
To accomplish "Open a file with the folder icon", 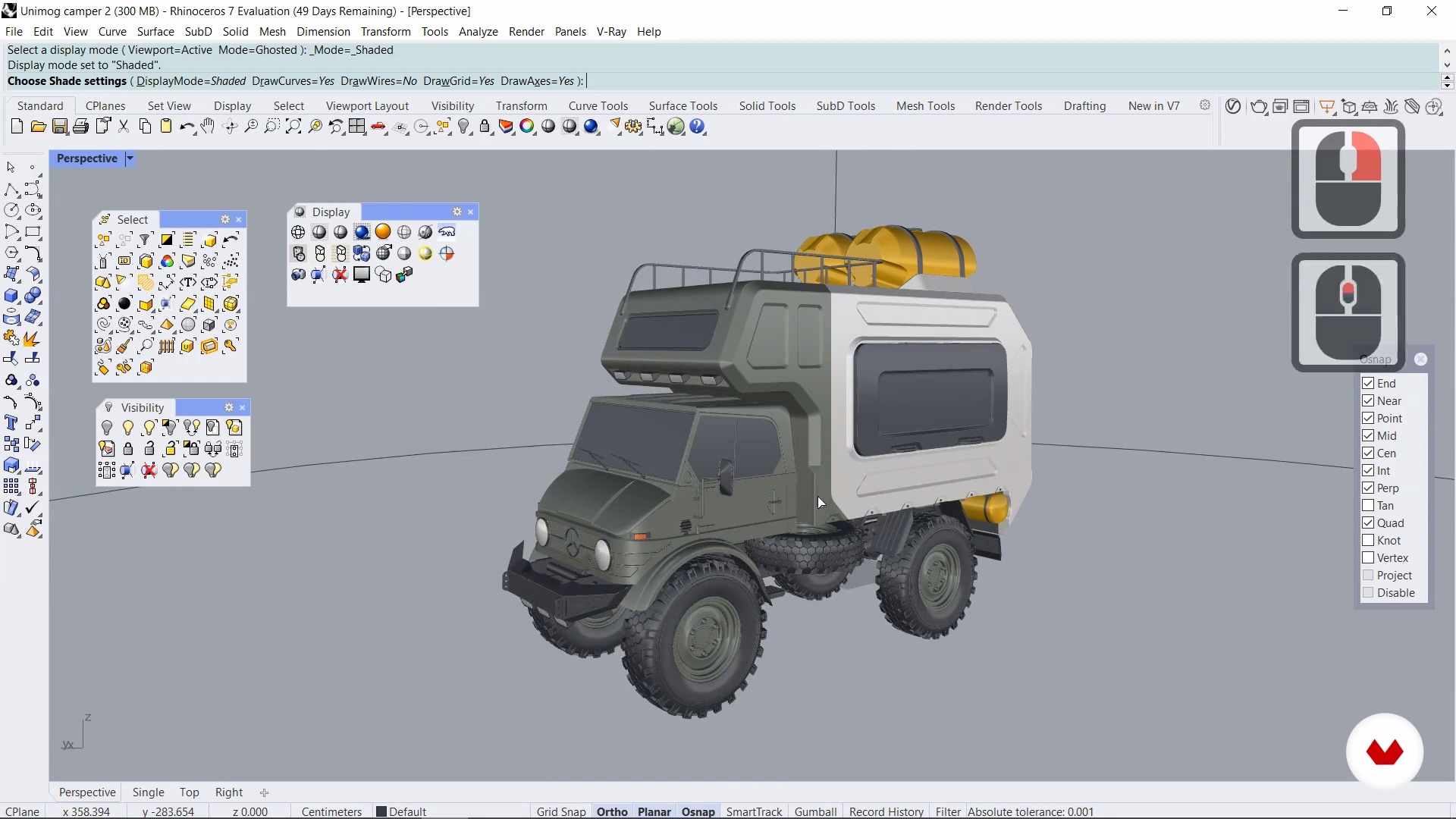I will click(x=38, y=127).
